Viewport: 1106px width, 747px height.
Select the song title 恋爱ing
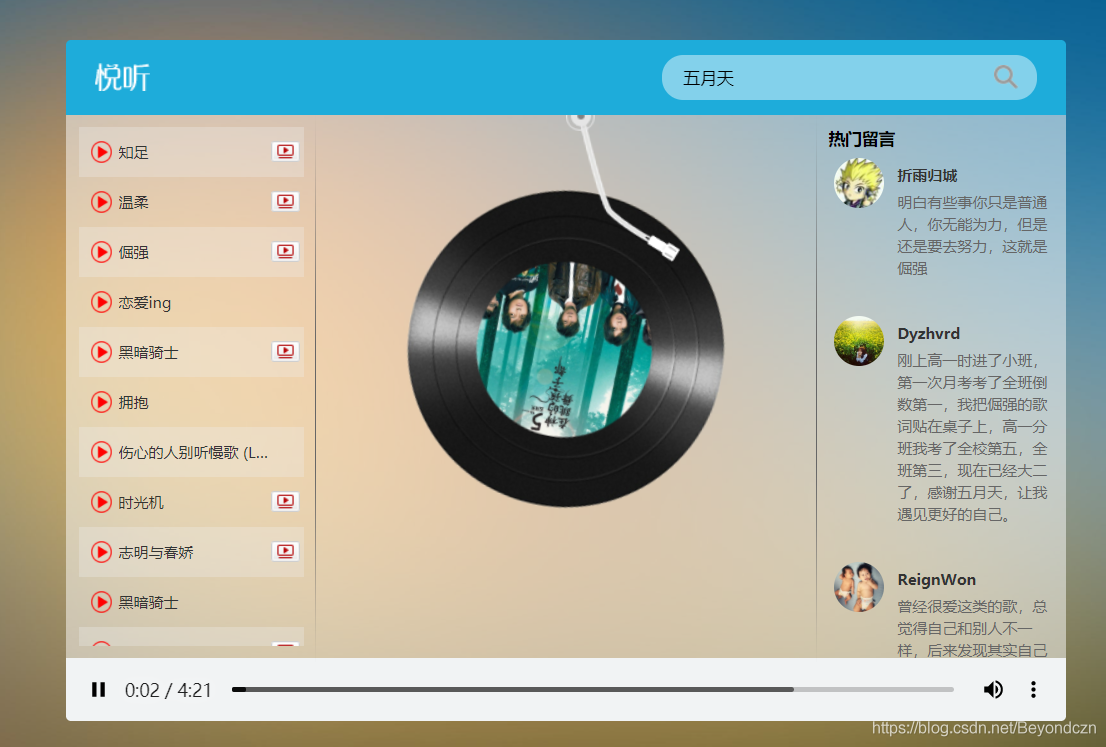click(145, 303)
